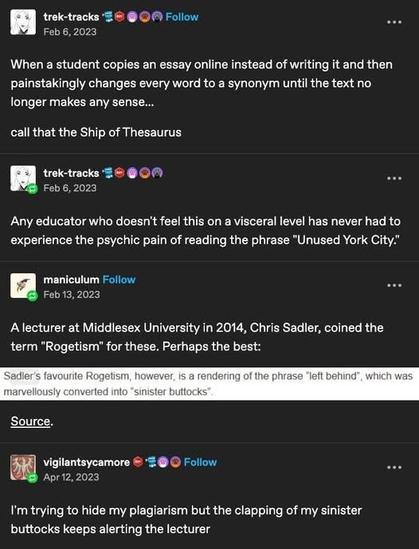419x549 pixels.
Task: Click the Sadler's favourite Rogetism quote image
Action: [209, 383]
